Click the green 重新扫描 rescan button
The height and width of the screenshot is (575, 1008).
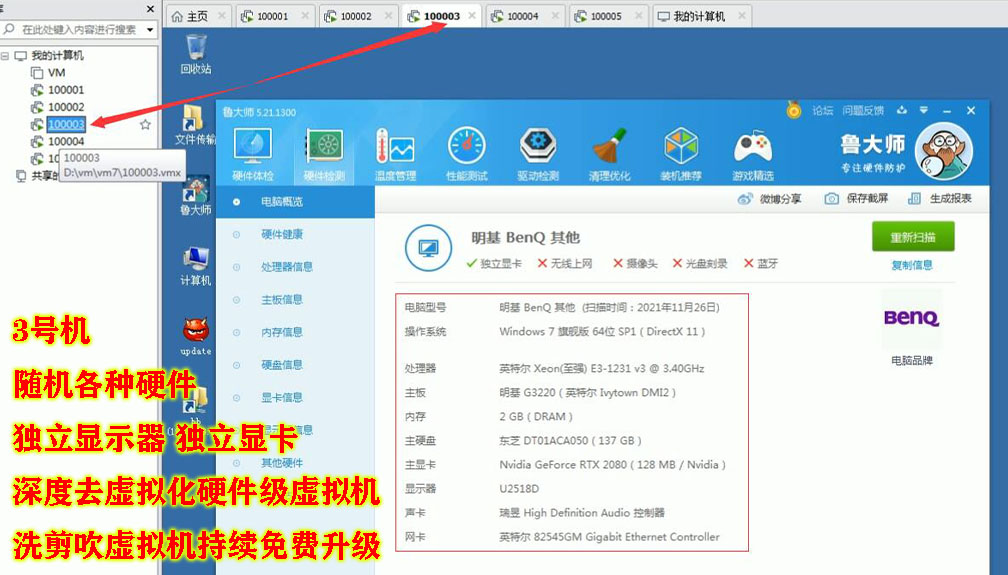pyautogui.click(x=913, y=237)
